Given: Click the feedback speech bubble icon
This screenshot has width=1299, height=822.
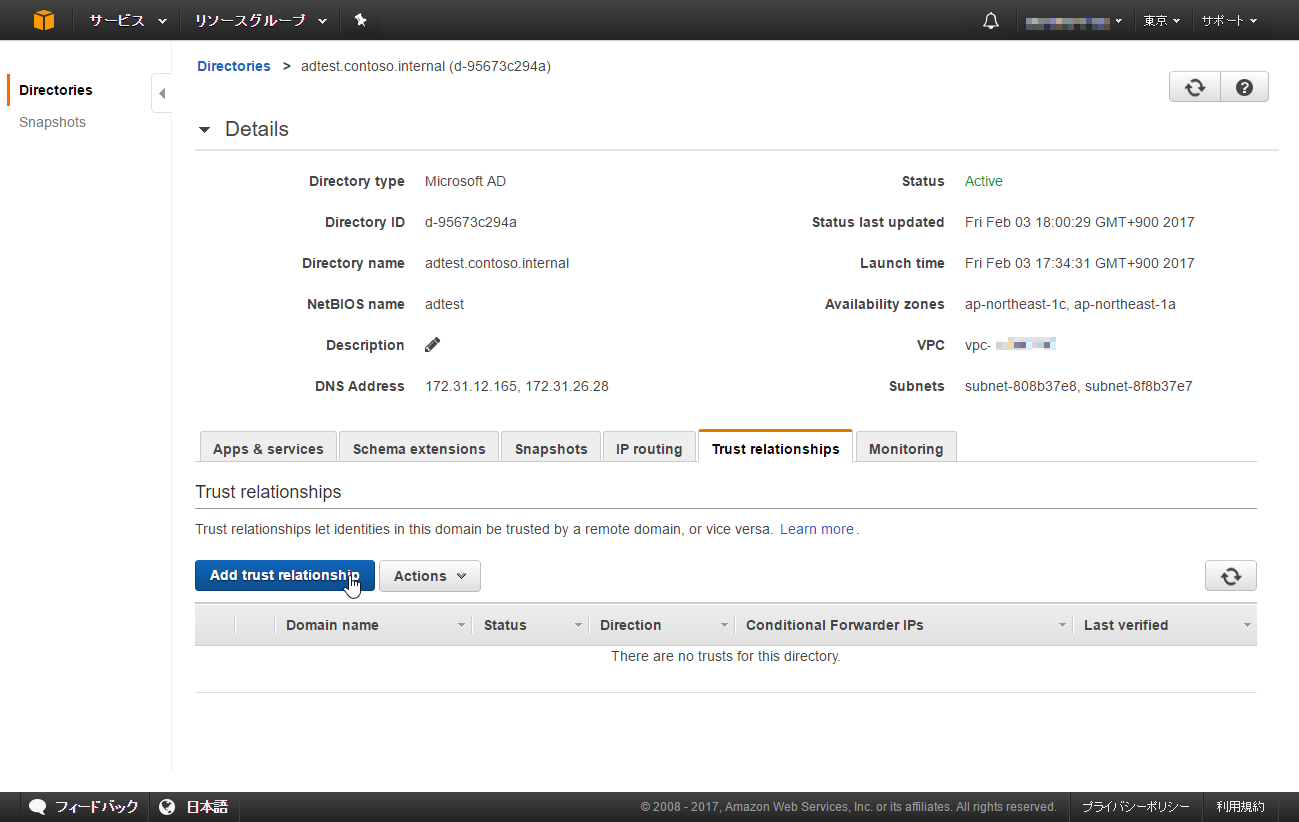Looking at the screenshot, I should pos(38,807).
